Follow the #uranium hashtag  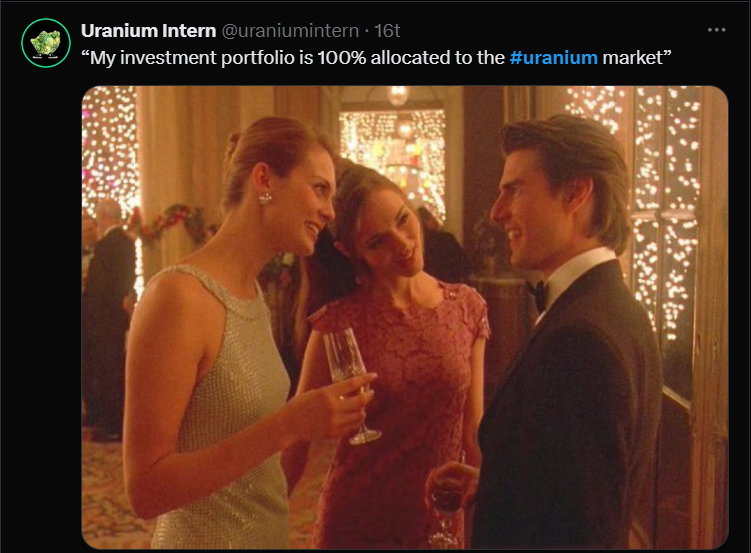554,57
